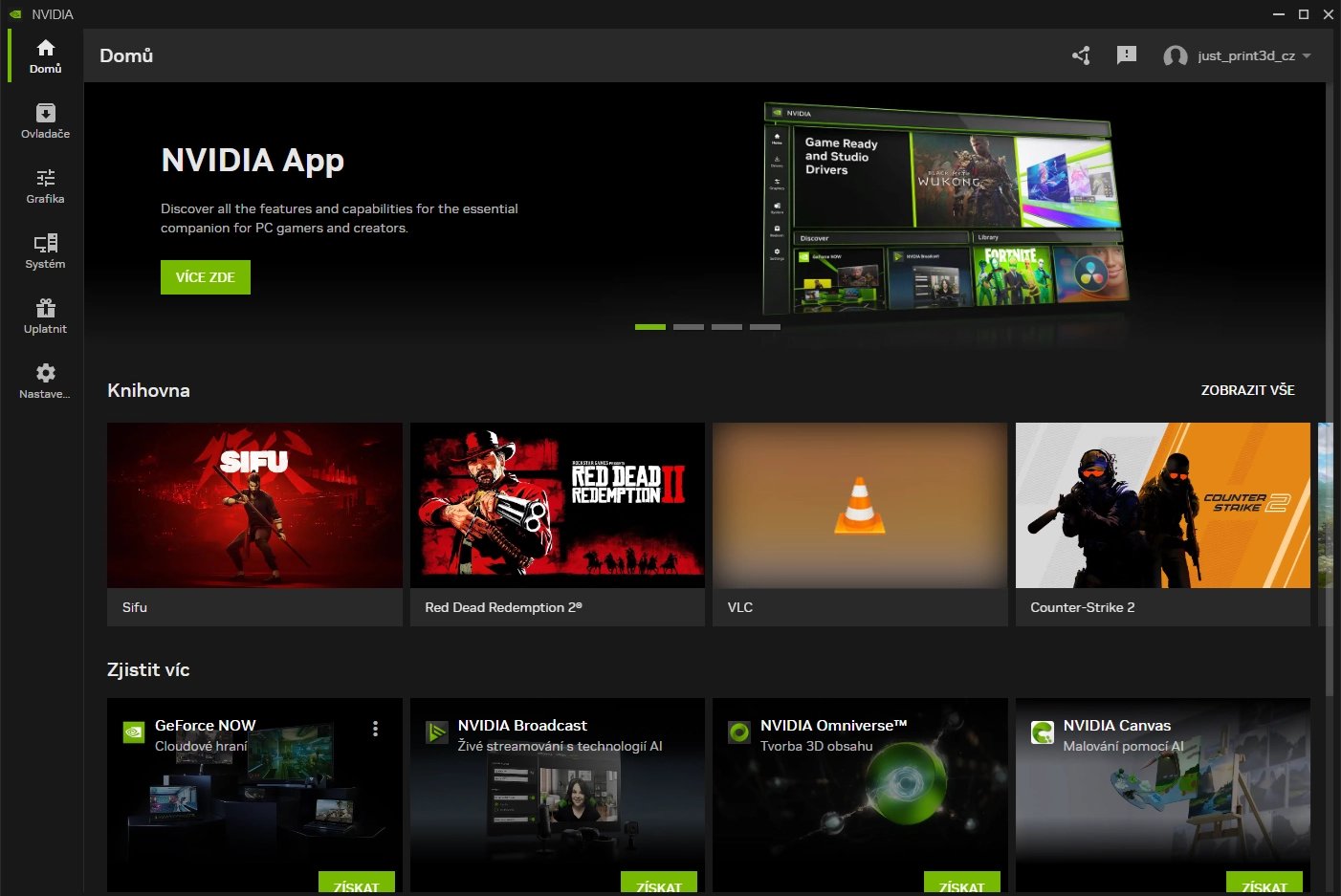
Task: Maximize the NVIDIA window
Action: point(1304,14)
